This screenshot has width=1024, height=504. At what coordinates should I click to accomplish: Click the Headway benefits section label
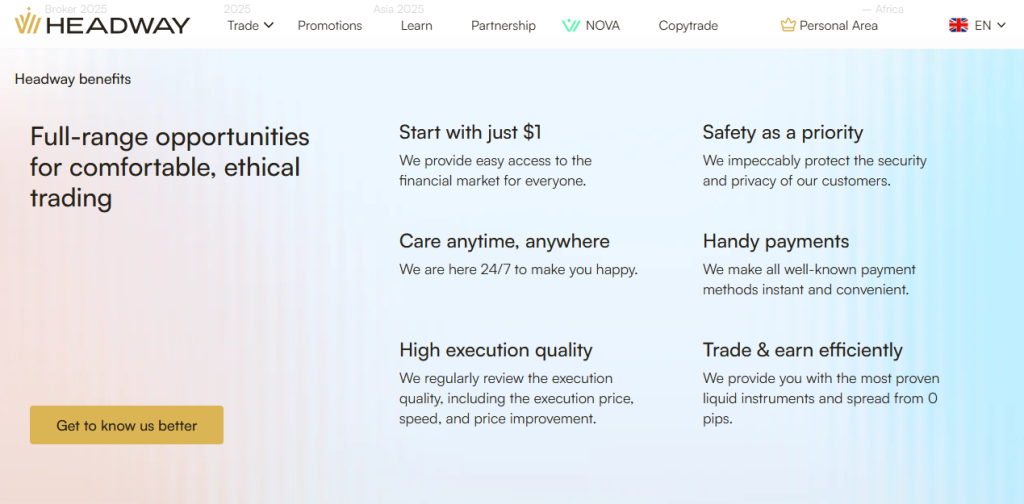[x=73, y=79]
